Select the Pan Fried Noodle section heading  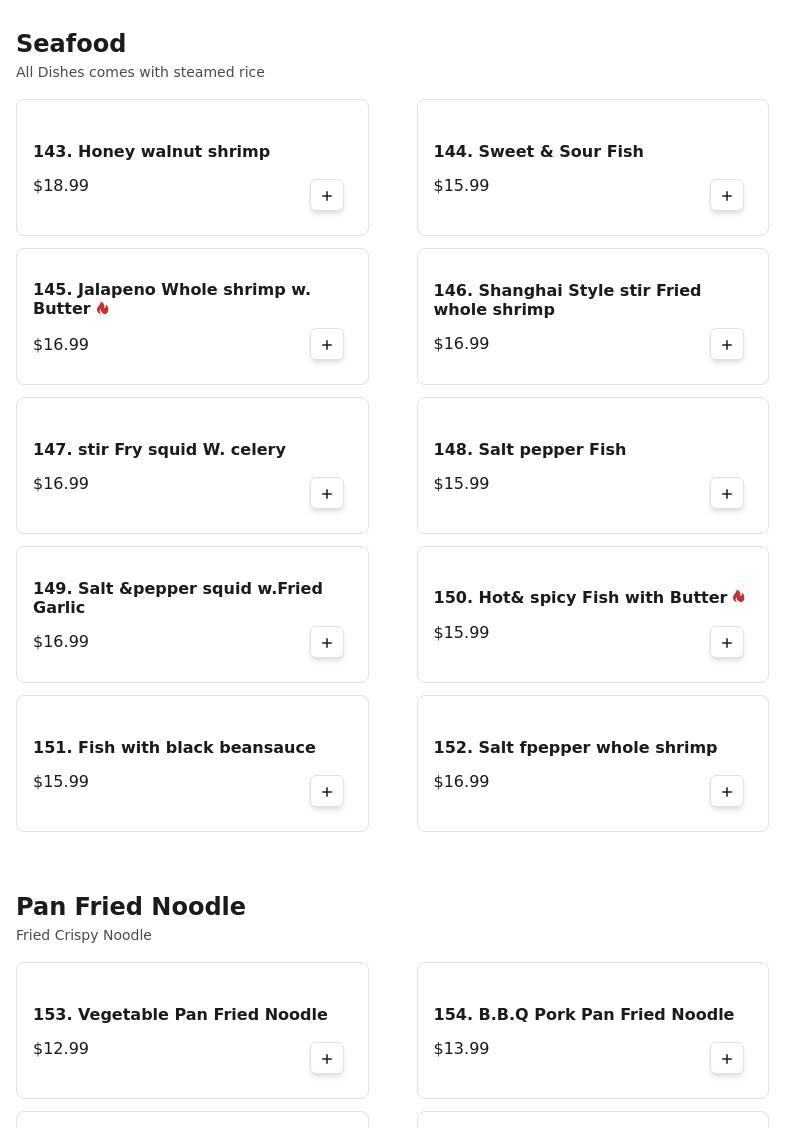pyautogui.click(x=130, y=906)
